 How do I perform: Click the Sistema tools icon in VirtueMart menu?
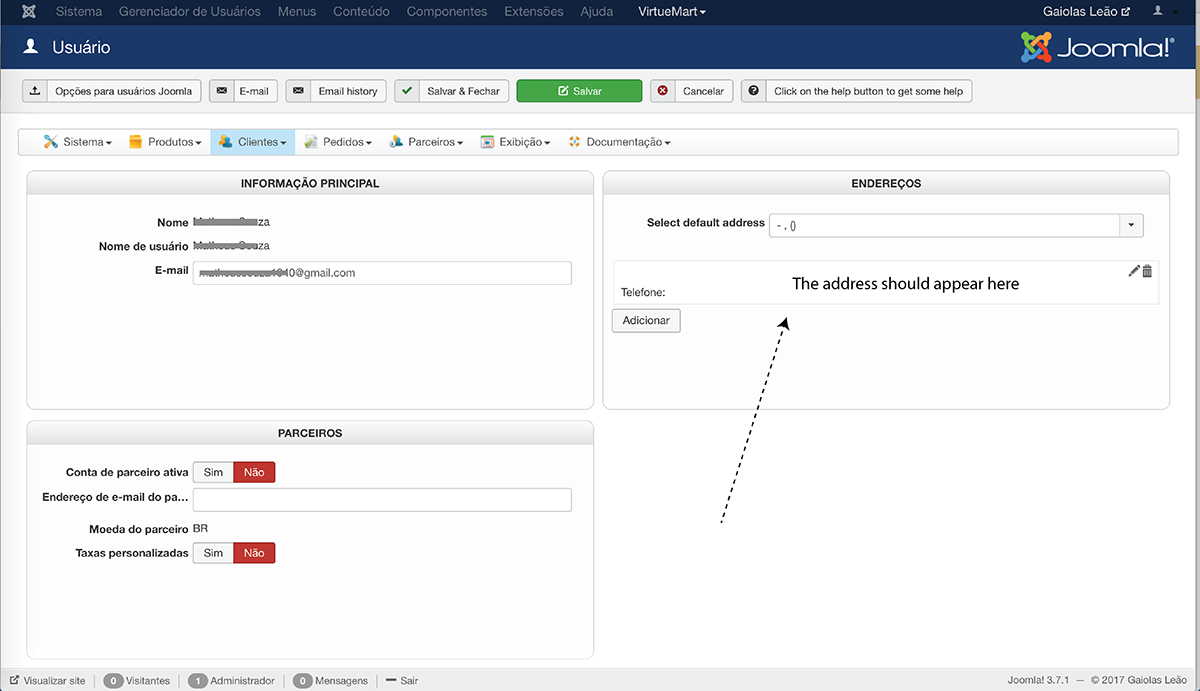pyautogui.click(x=50, y=142)
